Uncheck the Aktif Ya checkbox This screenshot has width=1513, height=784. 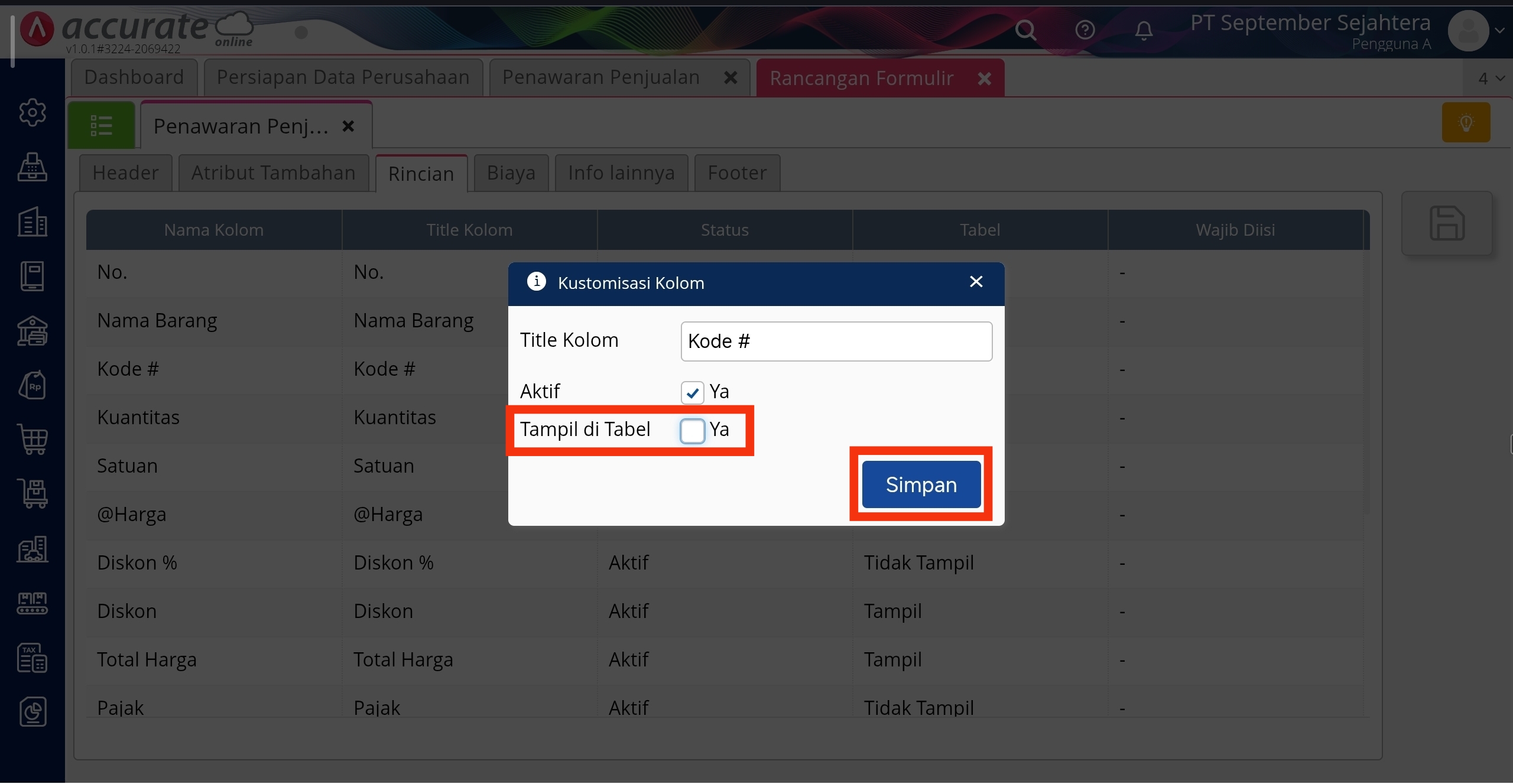(692, 392)
